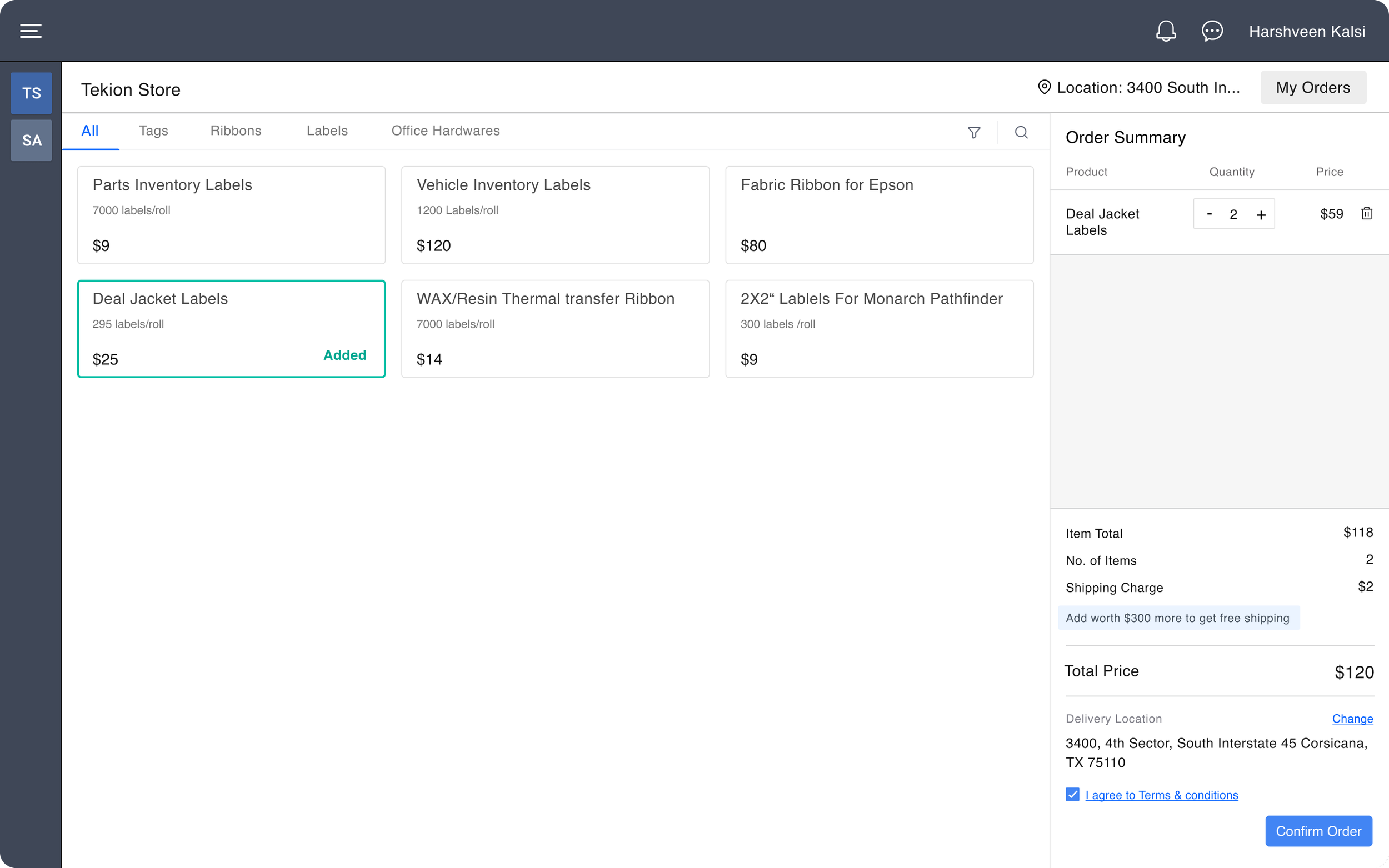Click the 300 labels /roll text
Viewport: 1389px width, 868px height.
[x=777, y=324]
